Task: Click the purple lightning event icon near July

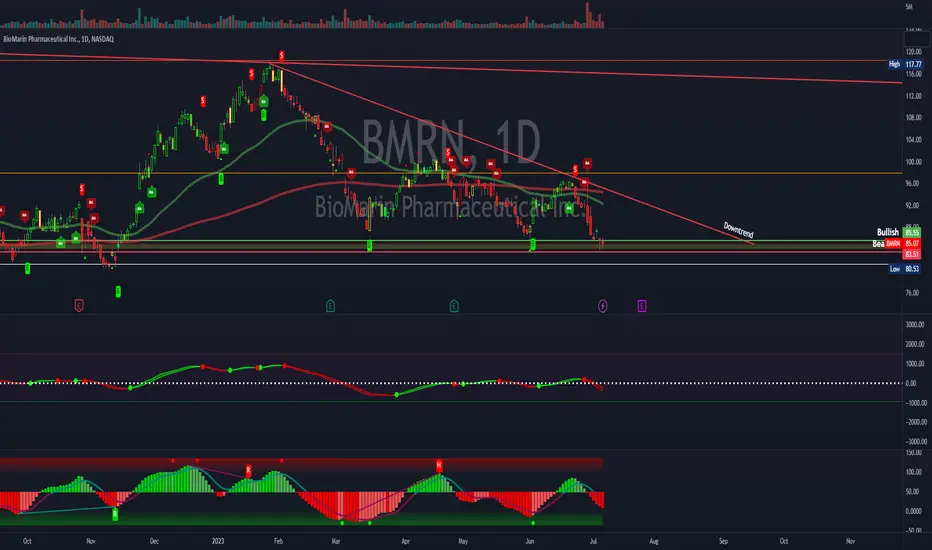Action: click(x=603, y=306)
